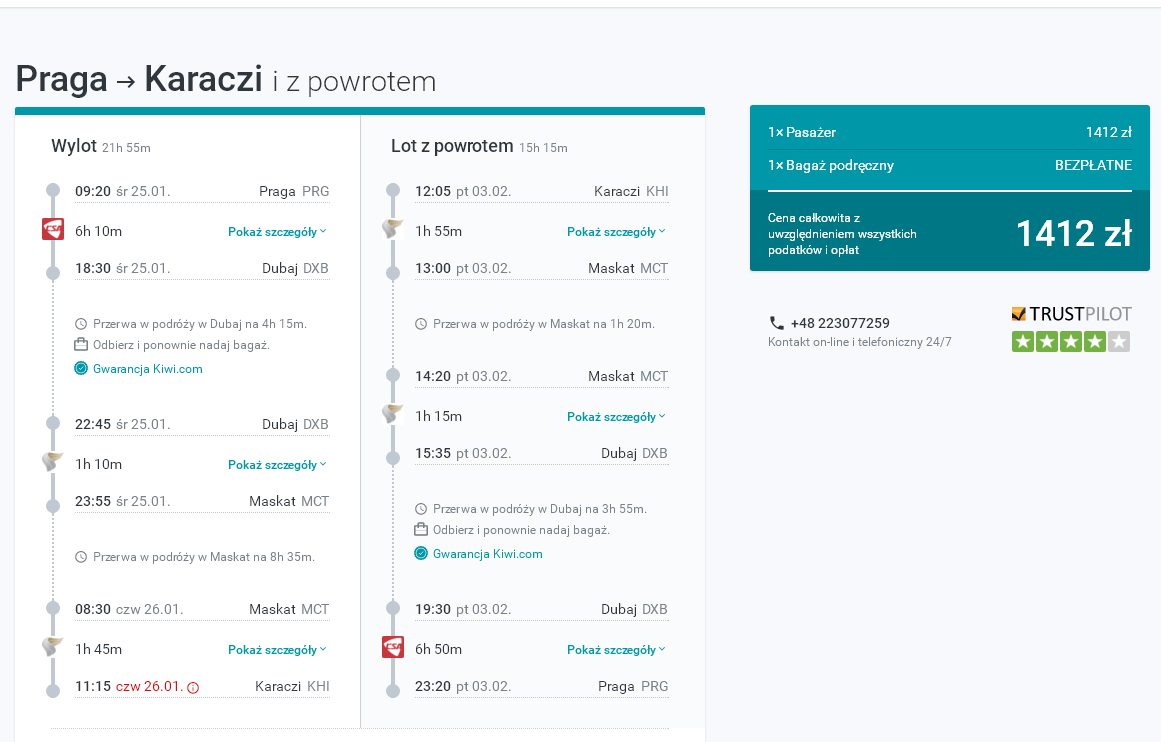This screenshot has width=1161, height=742.
Task: Show details for the 1h 10m Dubaj–Maskat flight
Action: [x=277, y=465]
